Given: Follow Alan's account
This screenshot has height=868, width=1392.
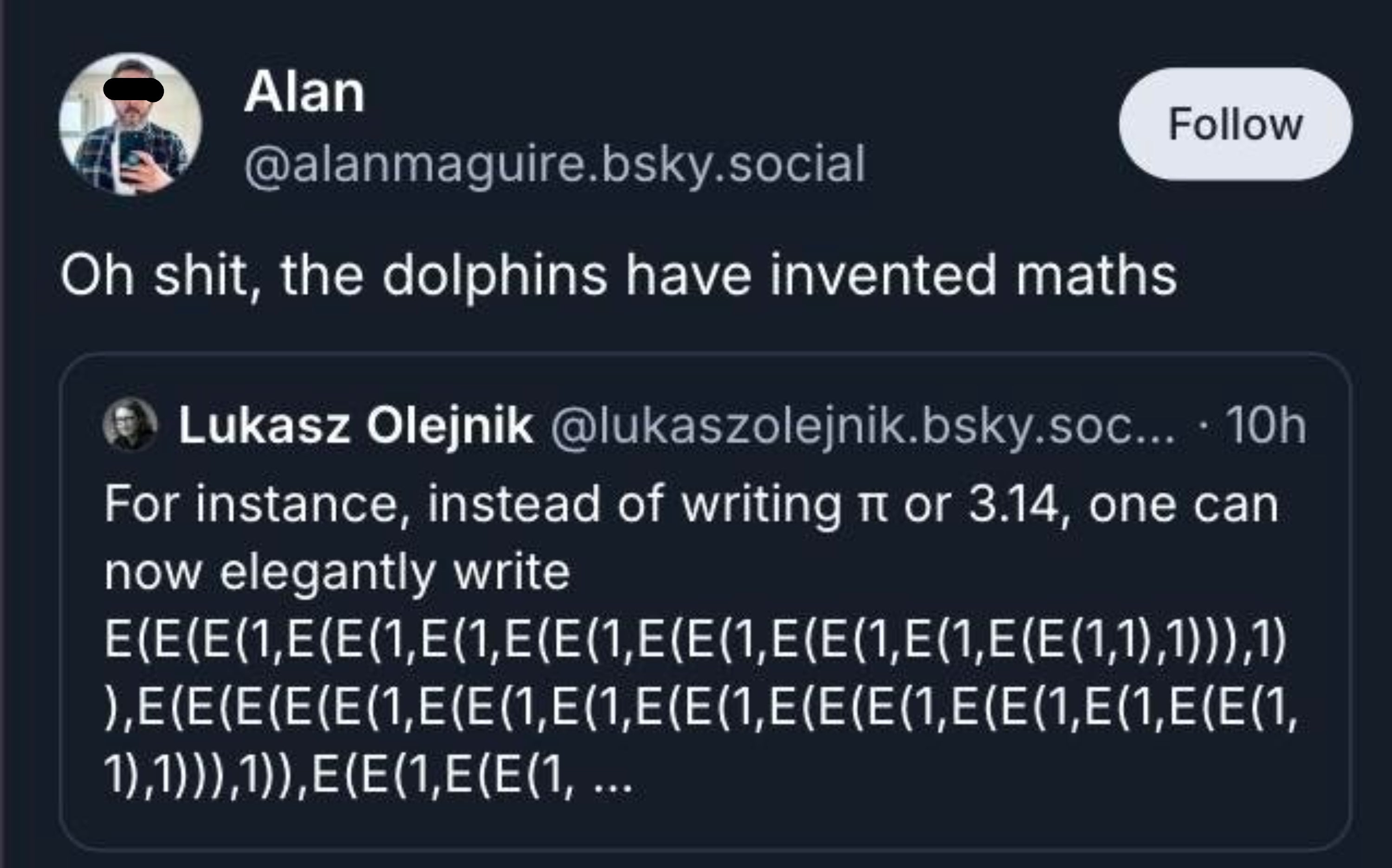Looking at the screenshot, I should tap(1235, 125).
